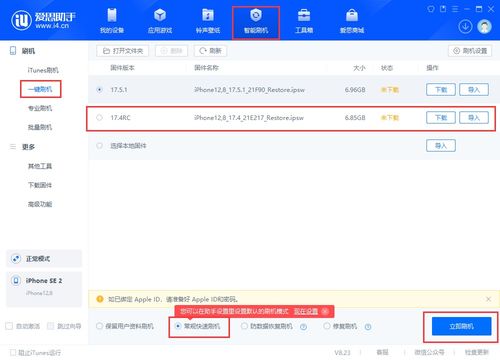
Task: Click the 固件名称 column header
Action: click(x=206, y=68)
